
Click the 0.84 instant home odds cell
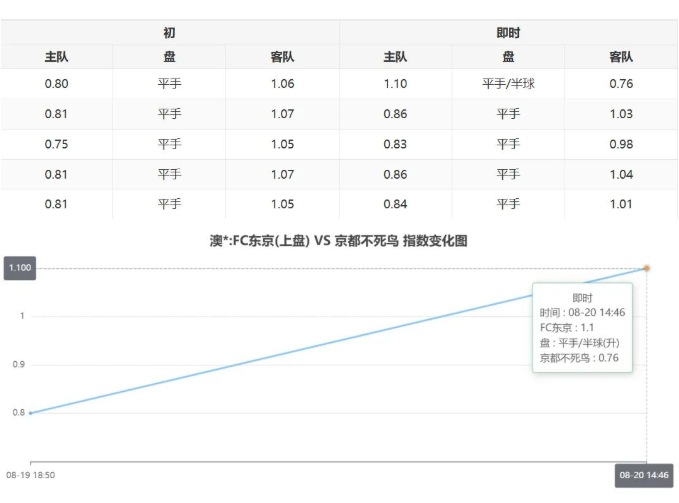click(x=395, y=204)
